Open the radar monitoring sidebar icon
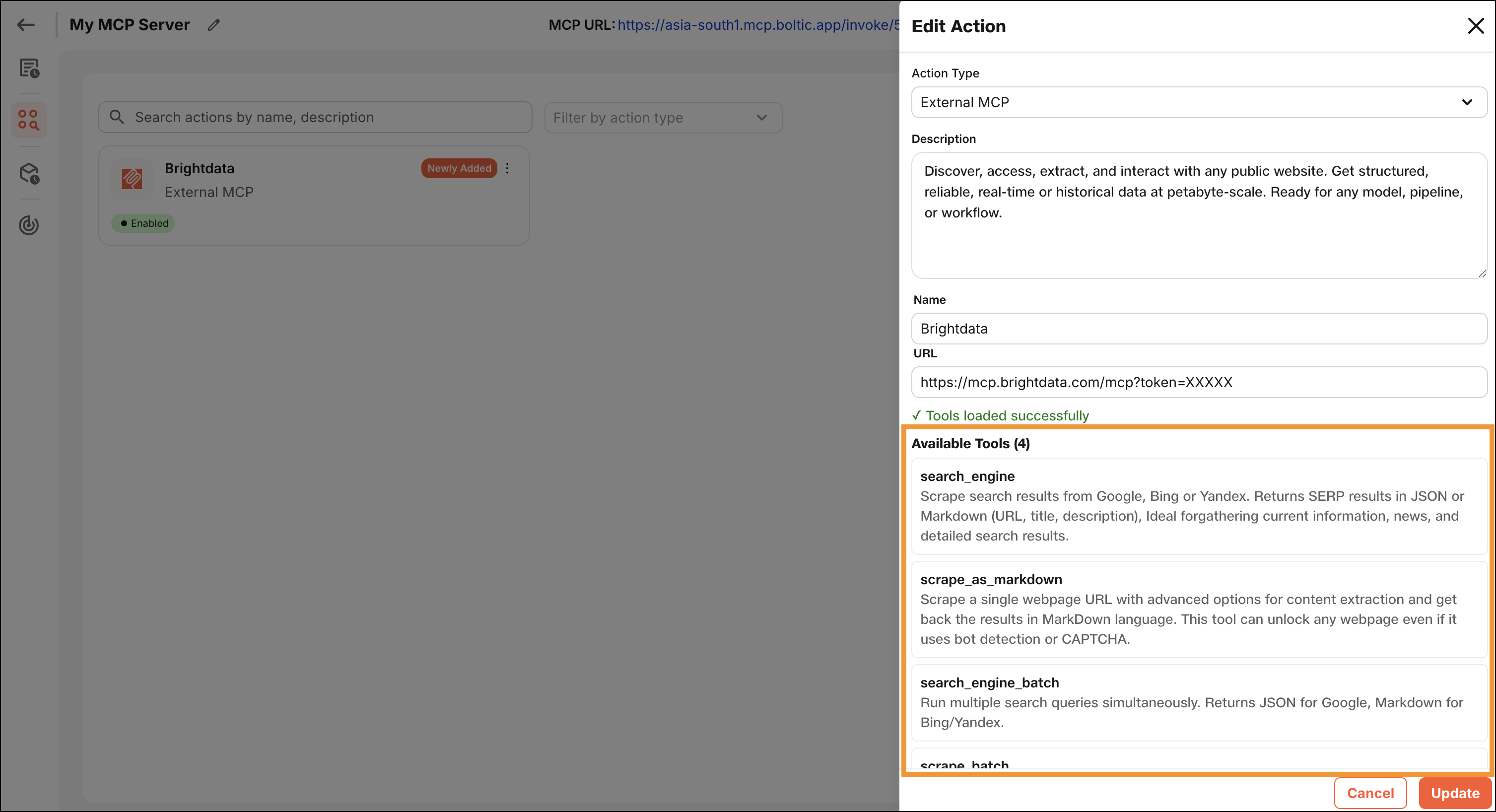Viewport: 1496px width, 812px height. point(29,225)
